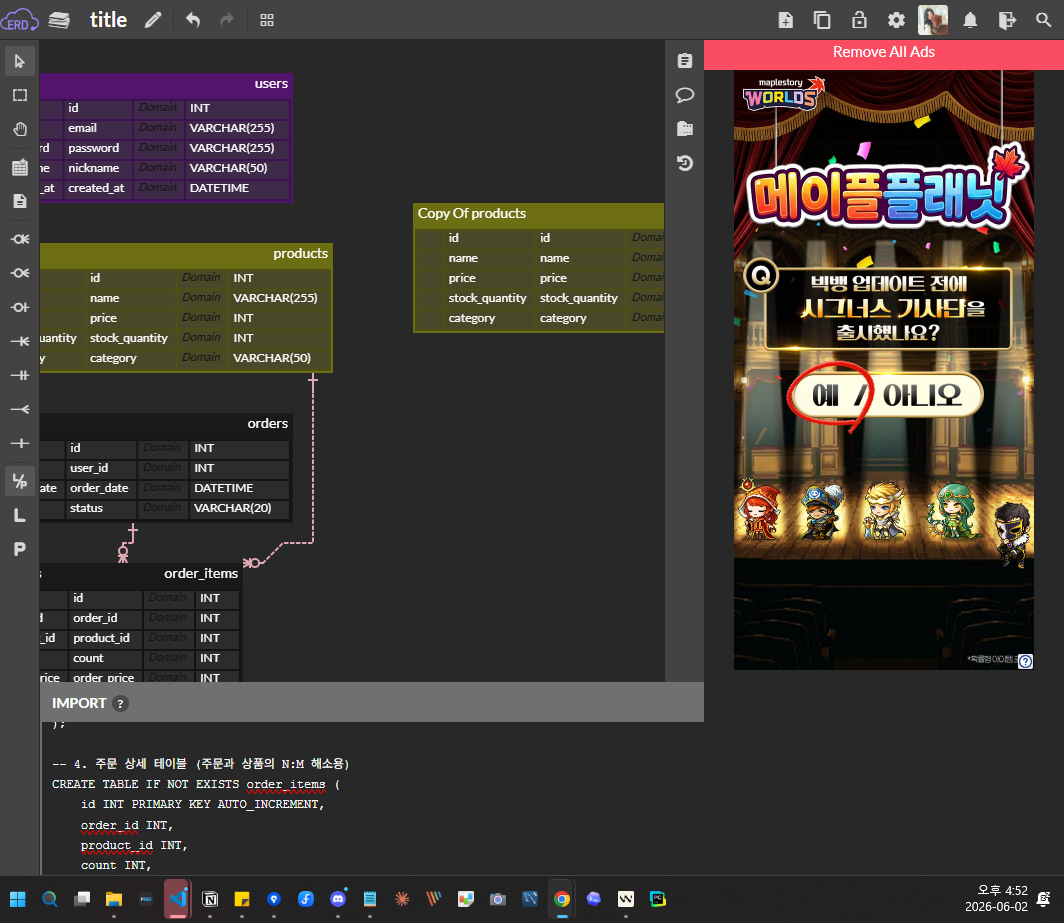The width and height of the screenshot is (1064, 923).
Task: Open the search magnifier
Action: pyautogui.click(x=1044, y=20)
